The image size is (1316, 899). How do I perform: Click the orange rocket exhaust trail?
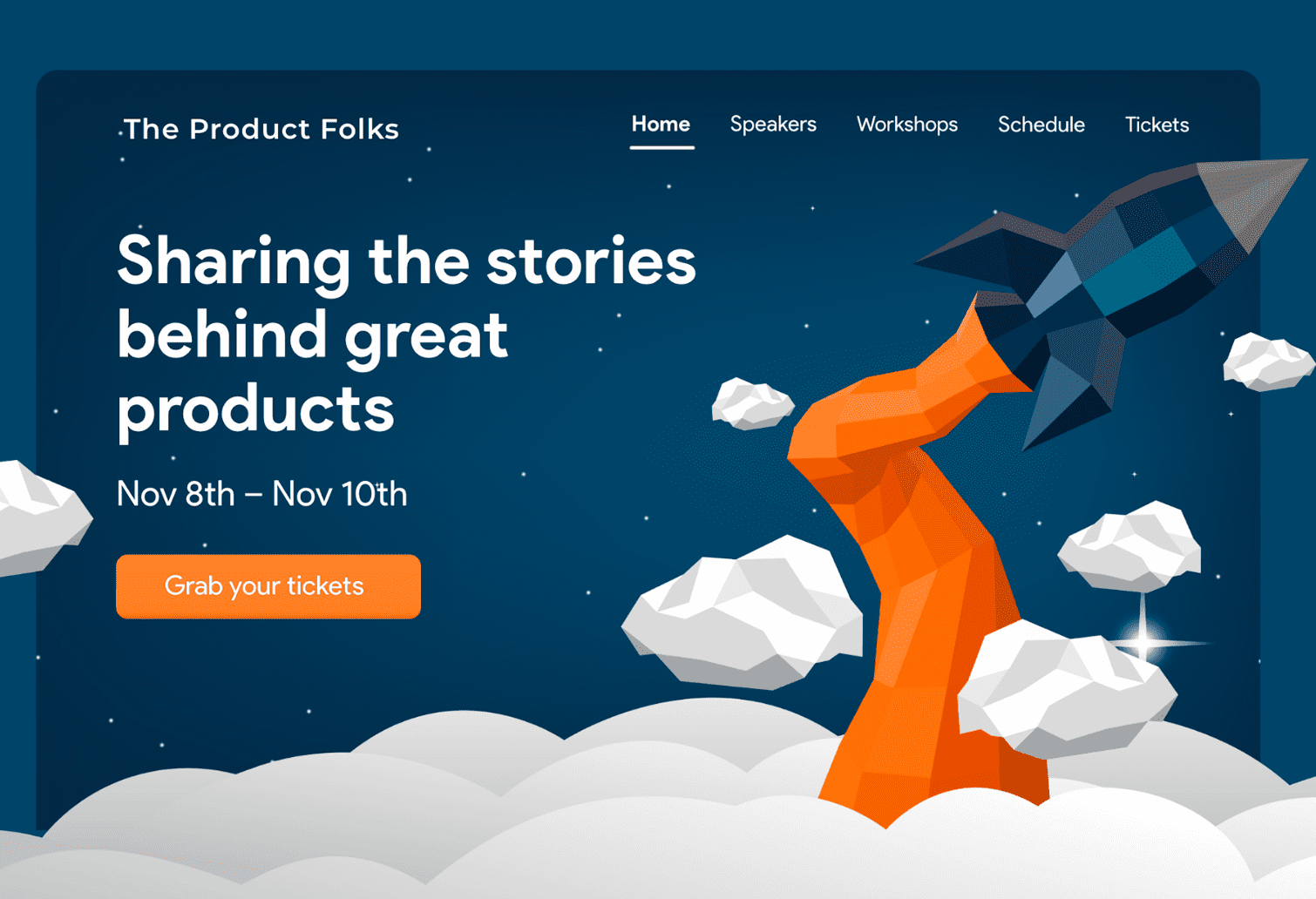[915, 558]
